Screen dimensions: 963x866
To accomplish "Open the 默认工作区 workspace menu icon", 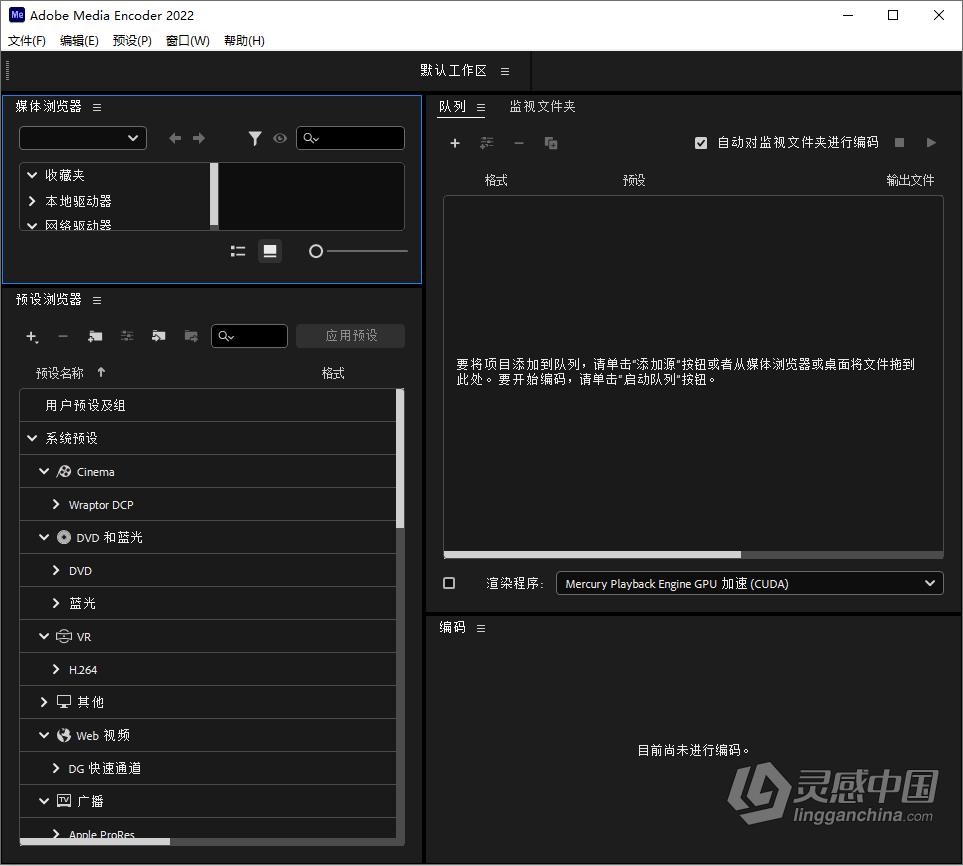I will click(x=505, y=71).
